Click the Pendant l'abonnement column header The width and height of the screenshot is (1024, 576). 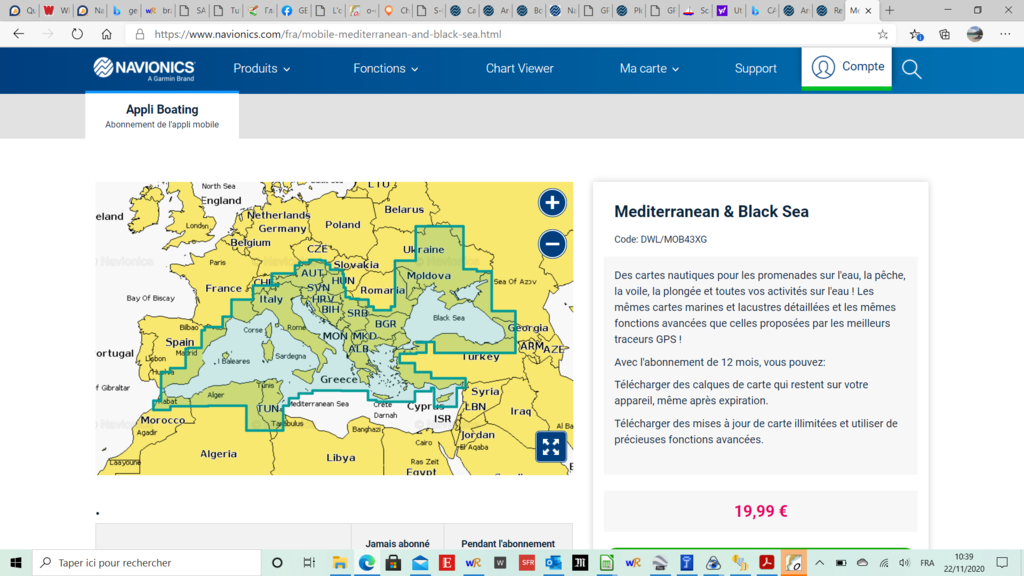[508, 543]
